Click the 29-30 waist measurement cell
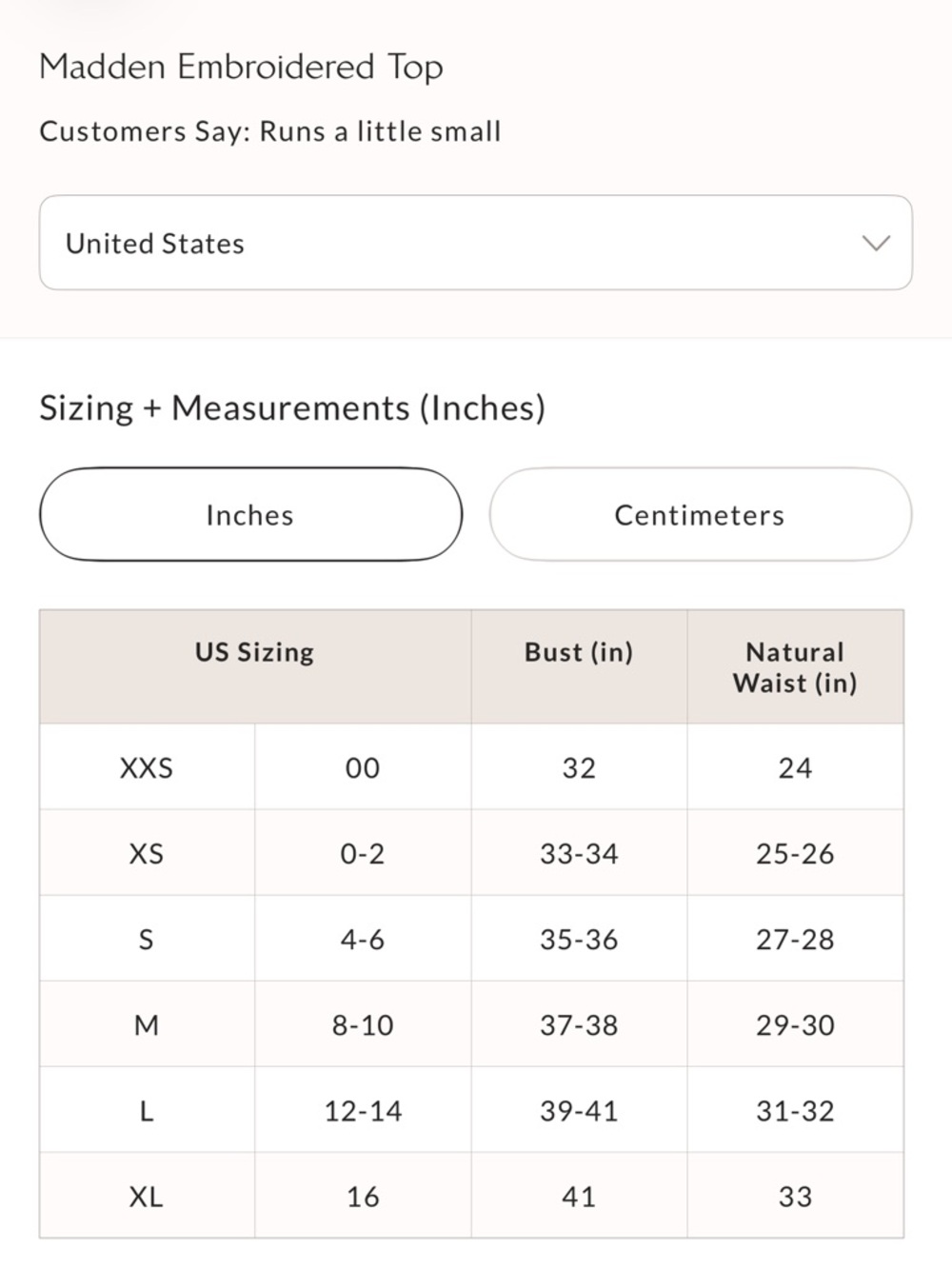 [x=795, y=1024]
